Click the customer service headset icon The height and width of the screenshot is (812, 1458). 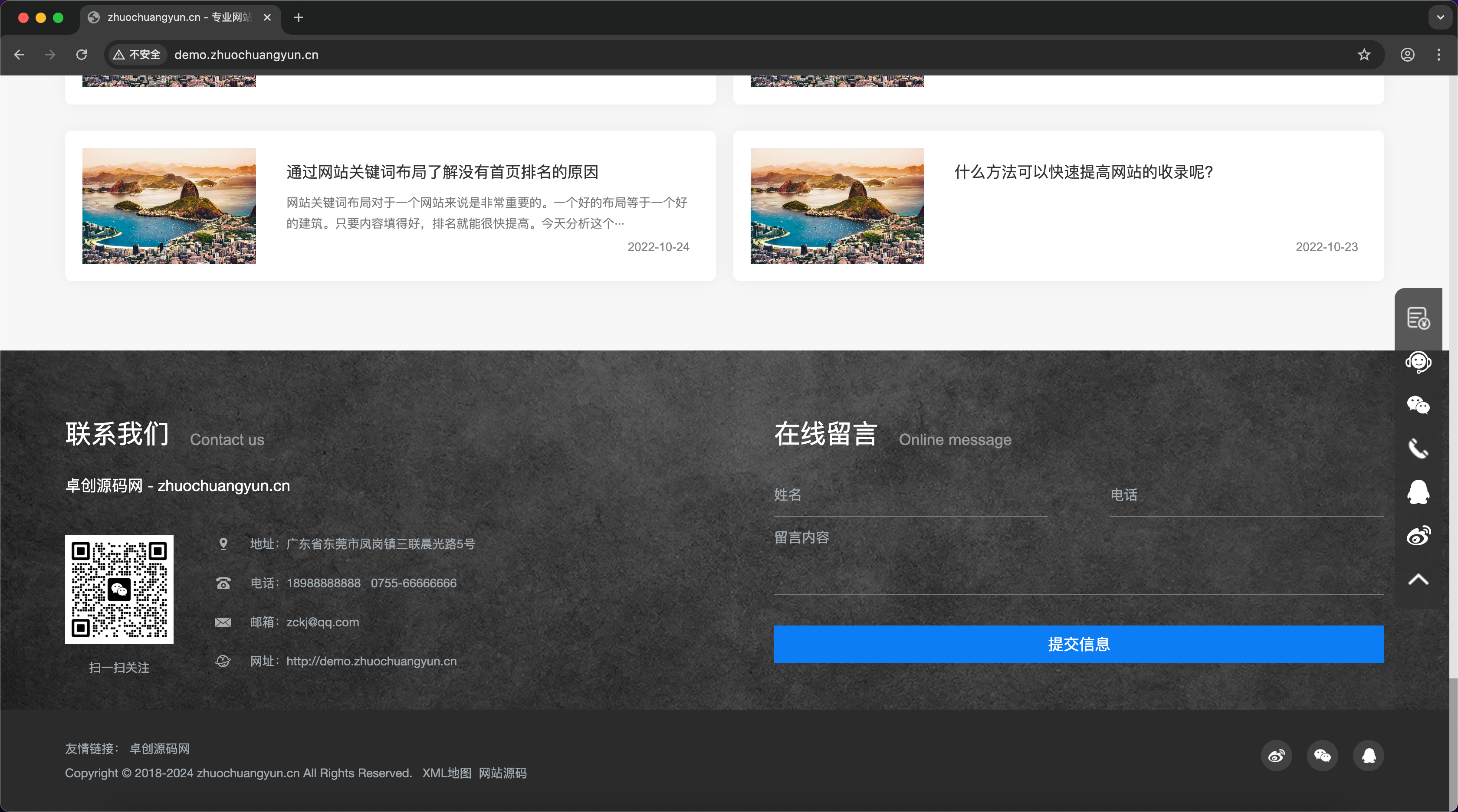click(x=1419, y=362)
